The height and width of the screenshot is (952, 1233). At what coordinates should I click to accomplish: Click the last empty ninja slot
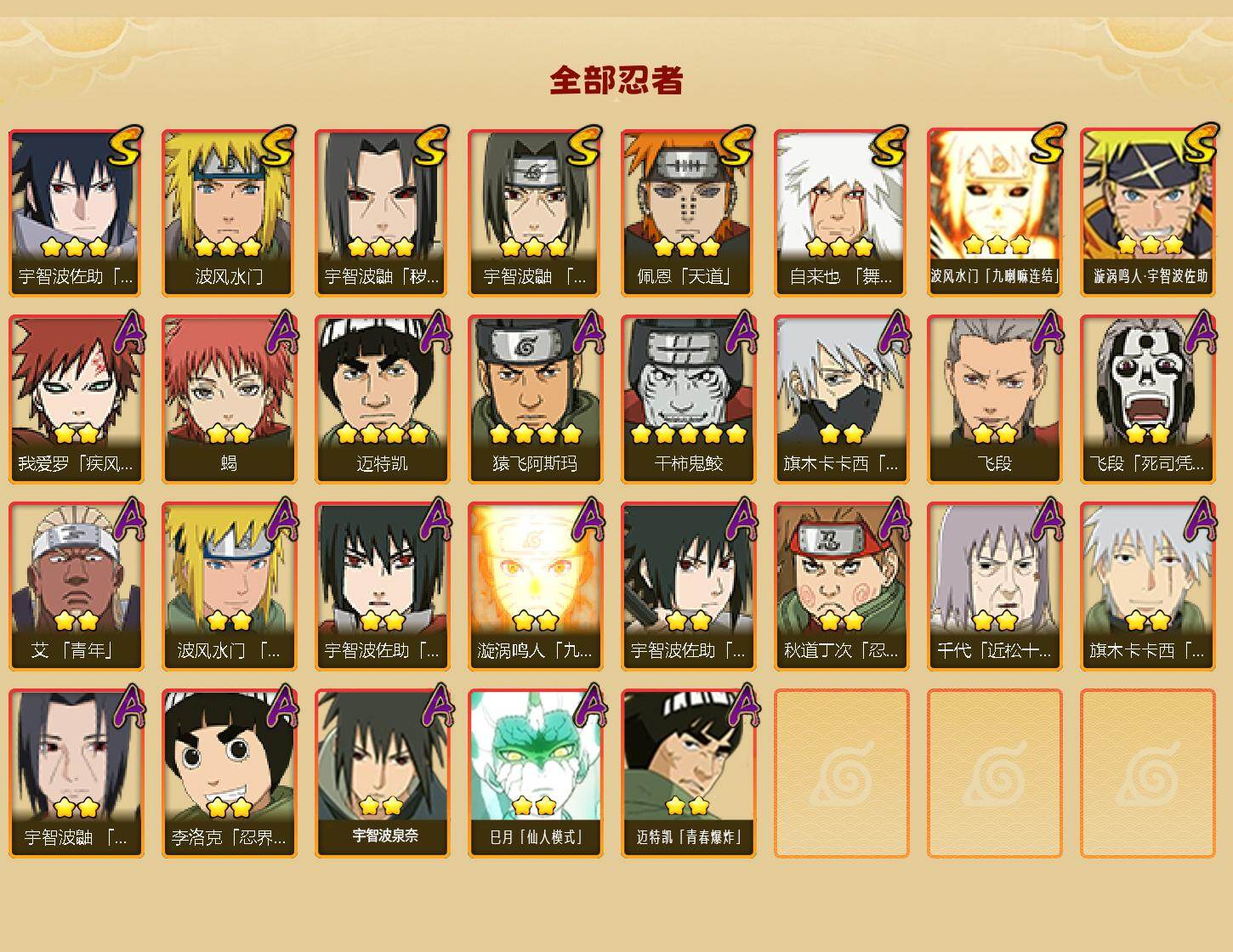[1147, 773]
